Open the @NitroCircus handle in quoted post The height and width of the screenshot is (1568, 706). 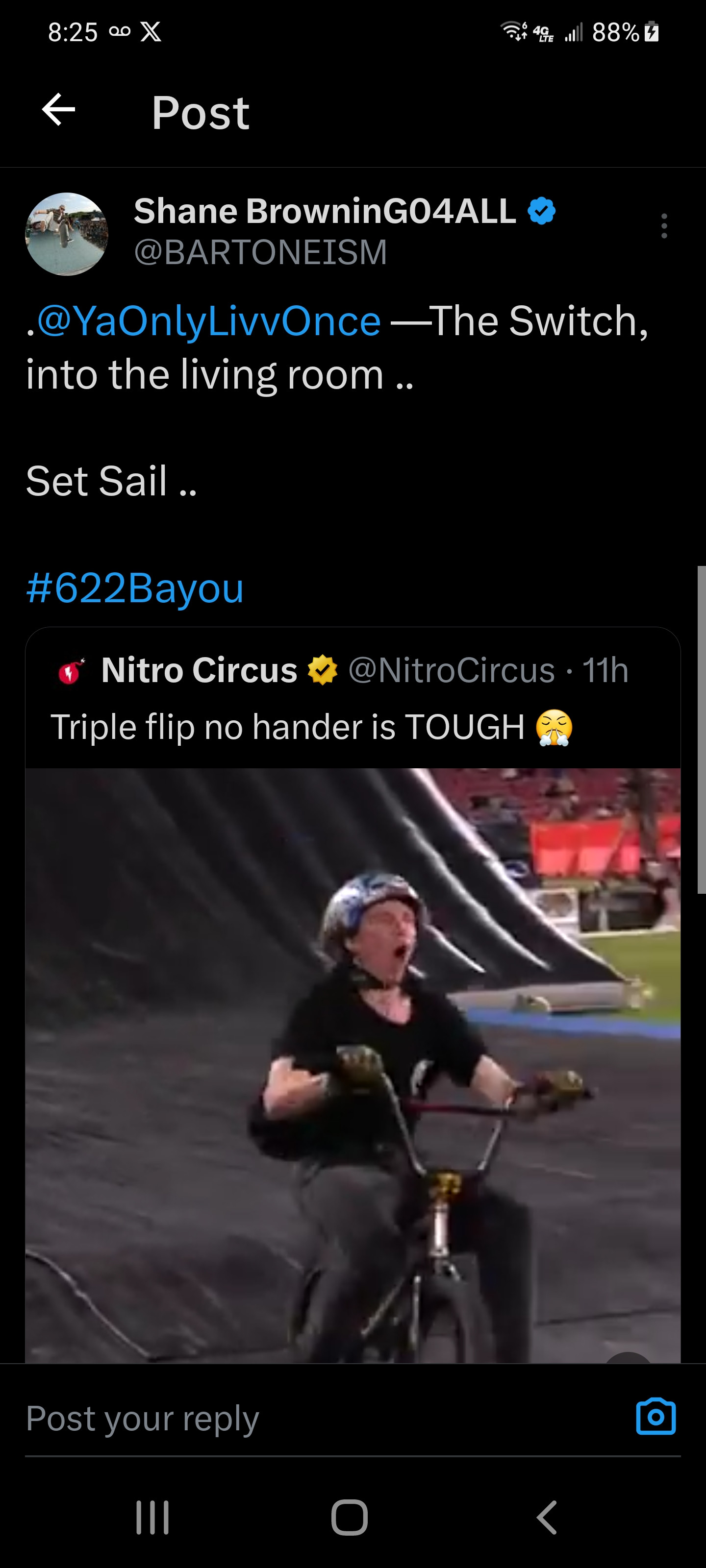[x=452, y=670]
